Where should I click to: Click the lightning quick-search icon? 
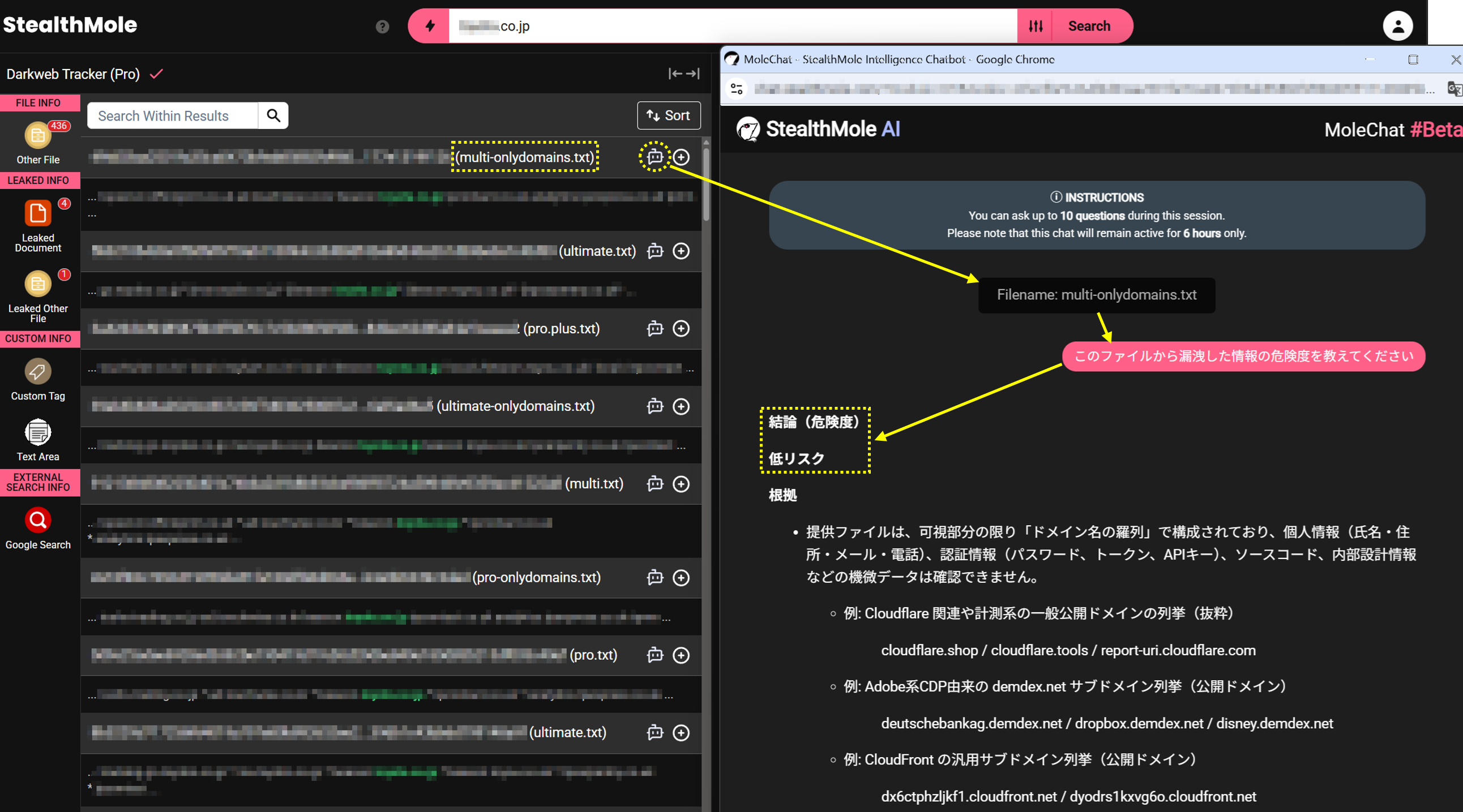coord(429,26)
